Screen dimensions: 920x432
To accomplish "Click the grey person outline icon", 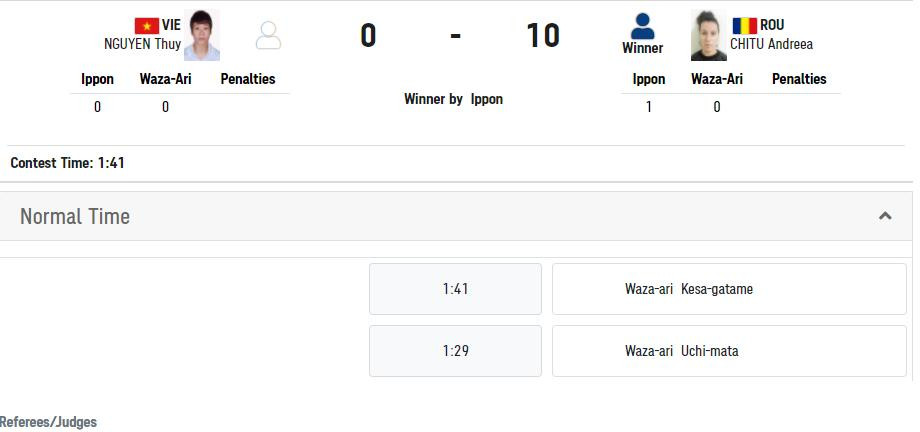I will (x=268, y=36).
